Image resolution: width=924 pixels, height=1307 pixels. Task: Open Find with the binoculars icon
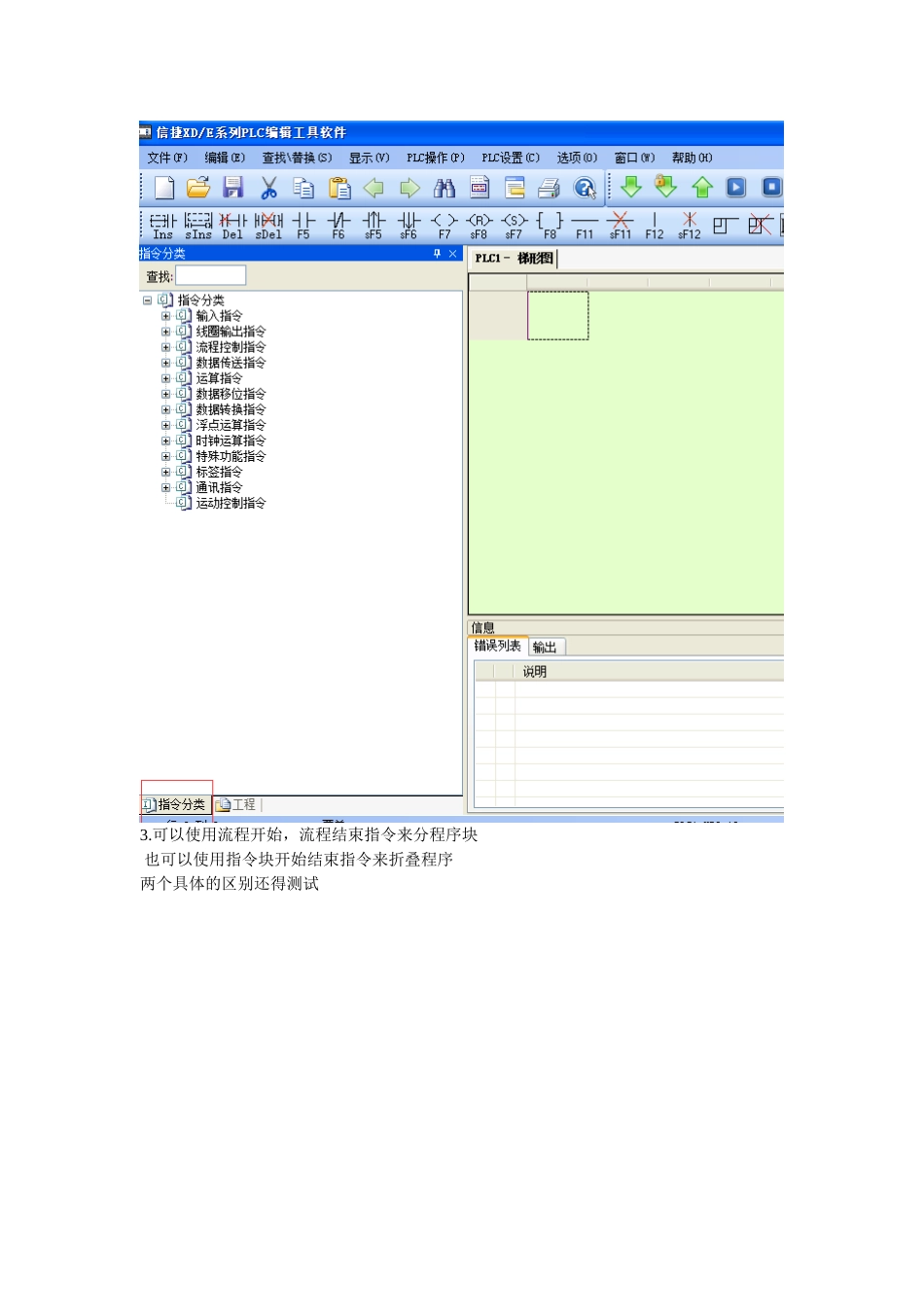444,188
